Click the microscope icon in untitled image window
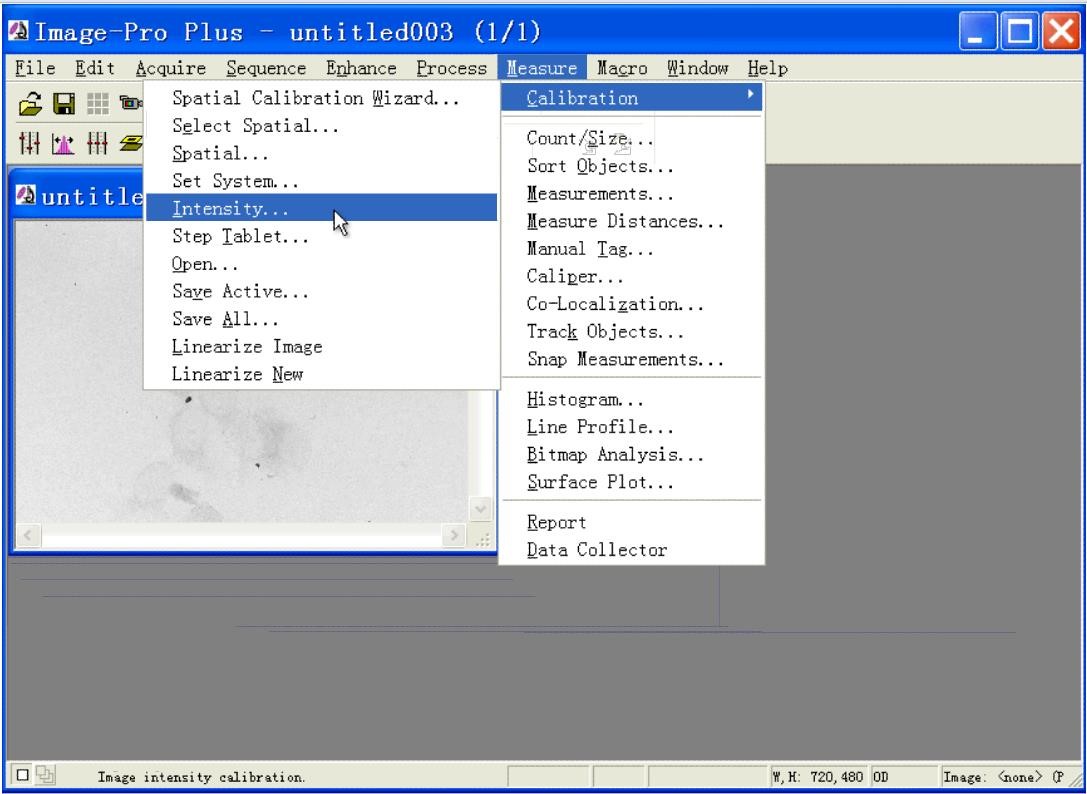1087x794 pixels. point(26,196)
